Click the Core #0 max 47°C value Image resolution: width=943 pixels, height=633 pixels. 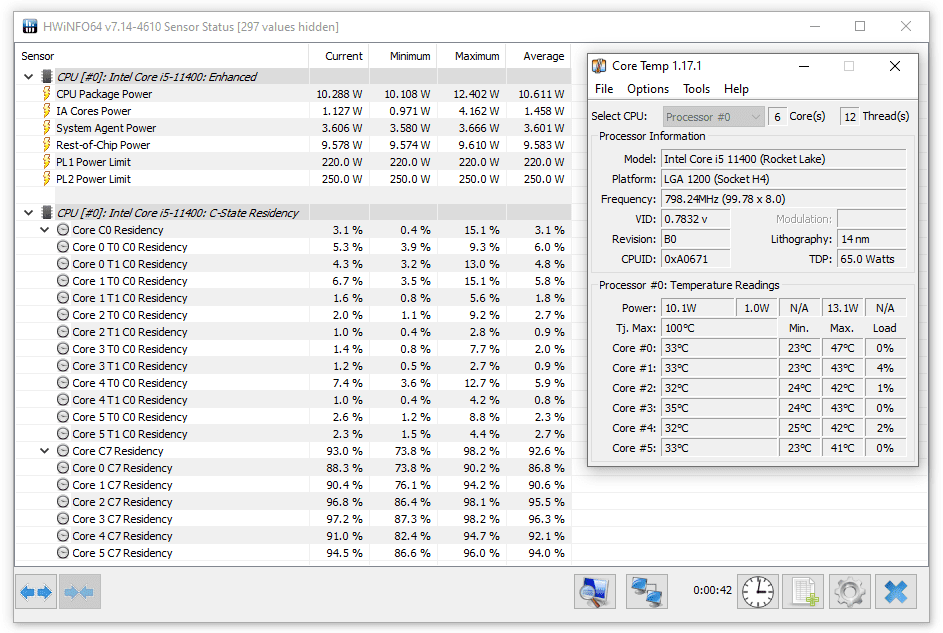(x=843, y=348)
